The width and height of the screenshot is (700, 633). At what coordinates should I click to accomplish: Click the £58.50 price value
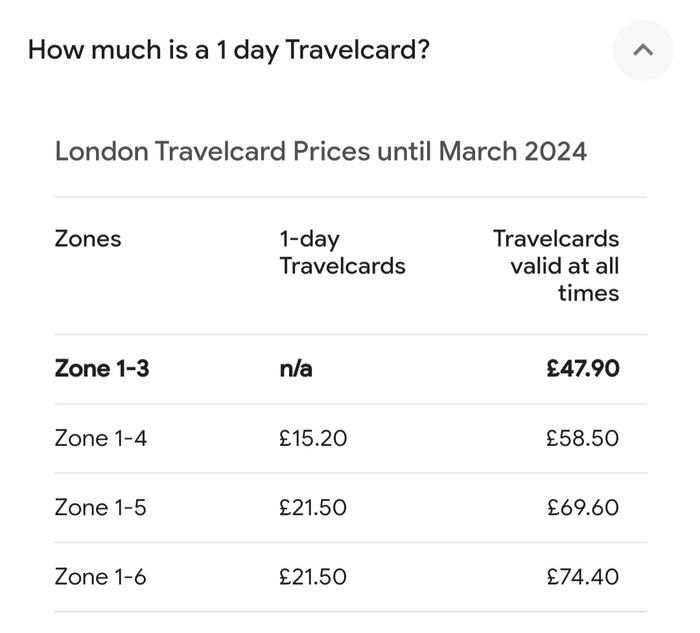(583, 438)
